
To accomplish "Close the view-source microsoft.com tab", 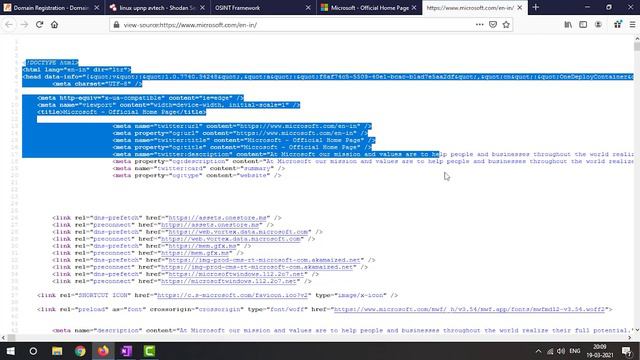I will pyautogui.click(x=520, y=8).
